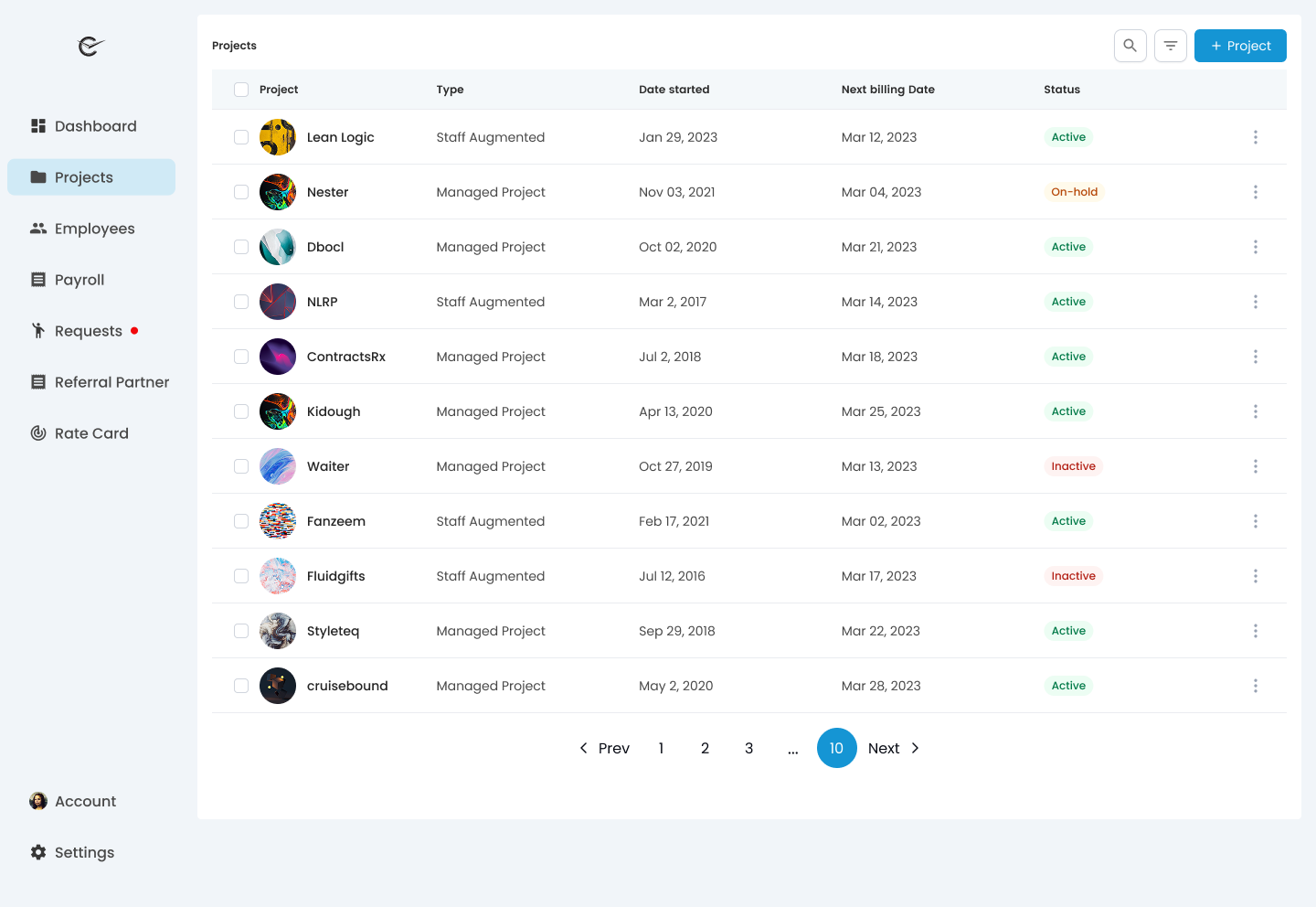1316x907 pixels.
Task: Open the Requests icon with notification dot
Action: click(x=37, y=330)
